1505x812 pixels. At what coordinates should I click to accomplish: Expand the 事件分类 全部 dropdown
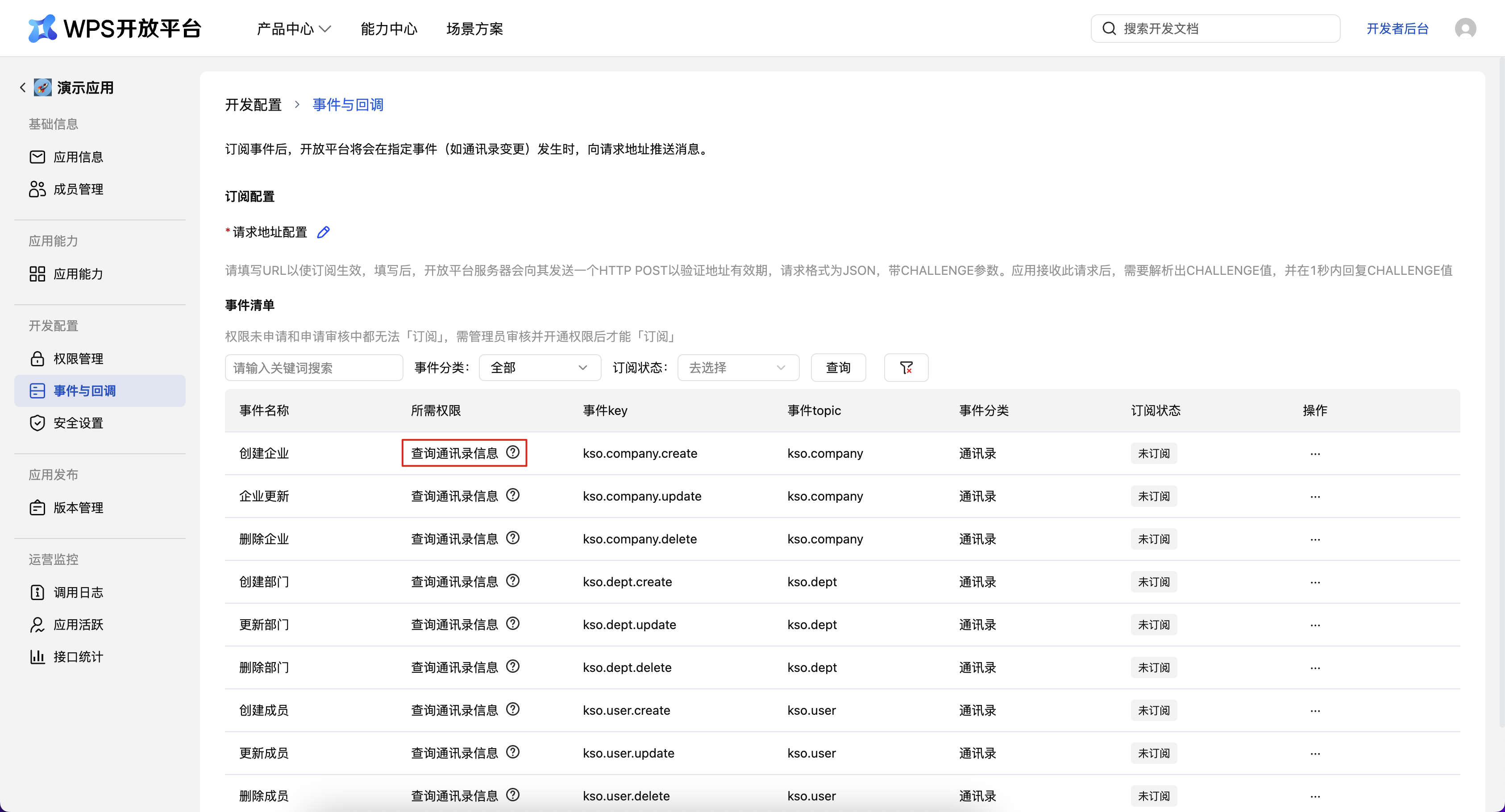[x=539, y=368]
